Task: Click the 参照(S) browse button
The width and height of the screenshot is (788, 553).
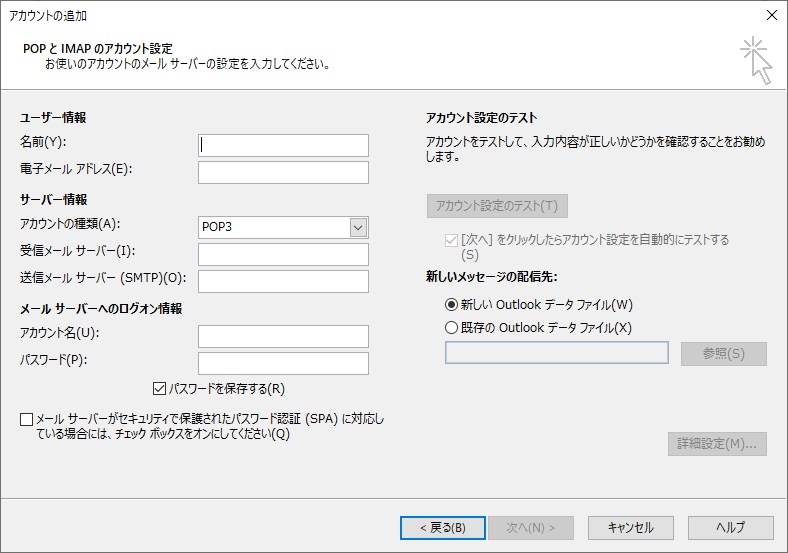Action: tap(723, 354)
